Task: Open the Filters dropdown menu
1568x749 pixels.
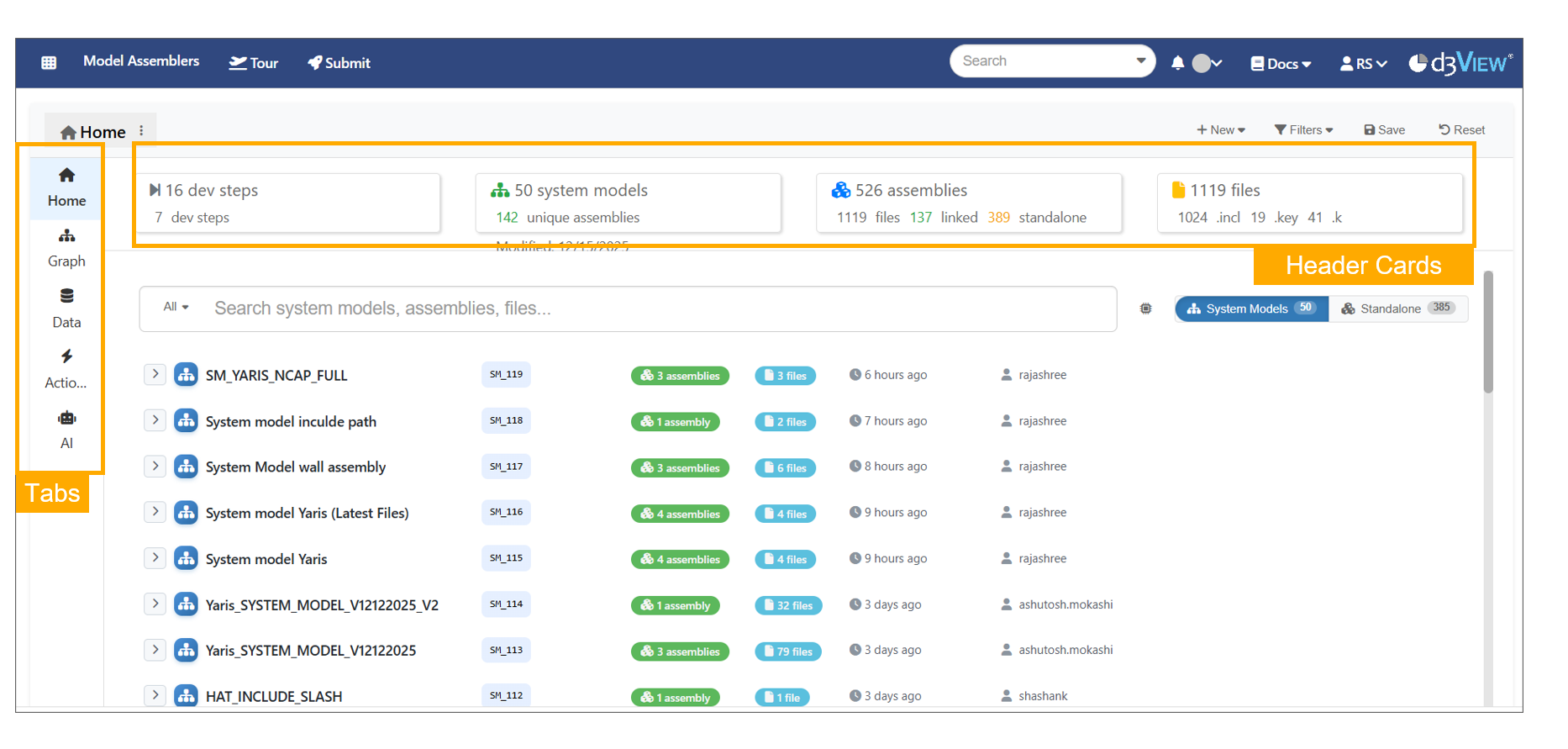Action: click(x=1303, y=130)
